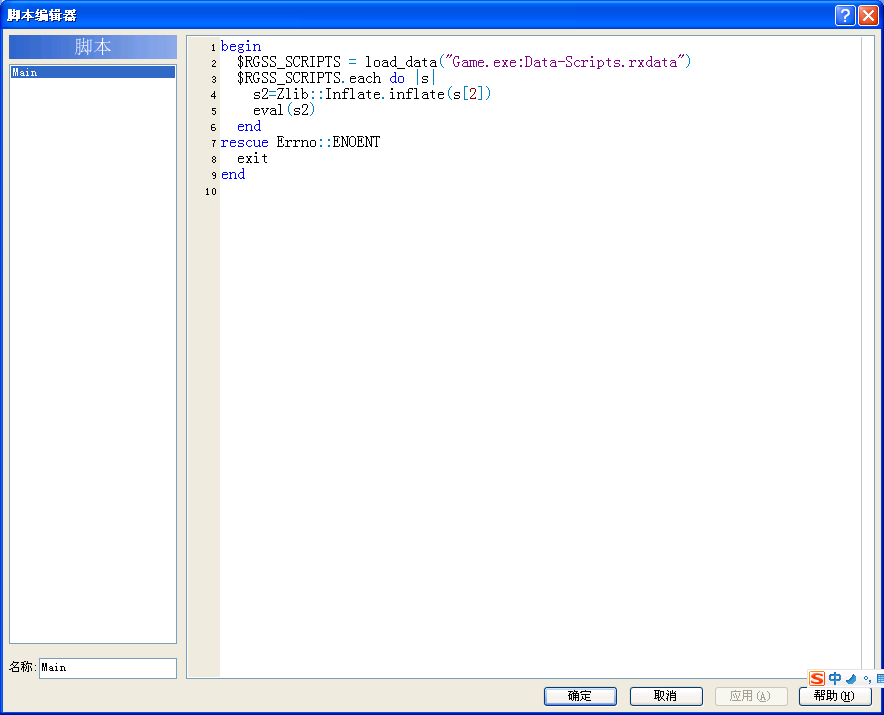Click "$RGSS_SCRIPTS.each" on line 3

pos(309,78)
